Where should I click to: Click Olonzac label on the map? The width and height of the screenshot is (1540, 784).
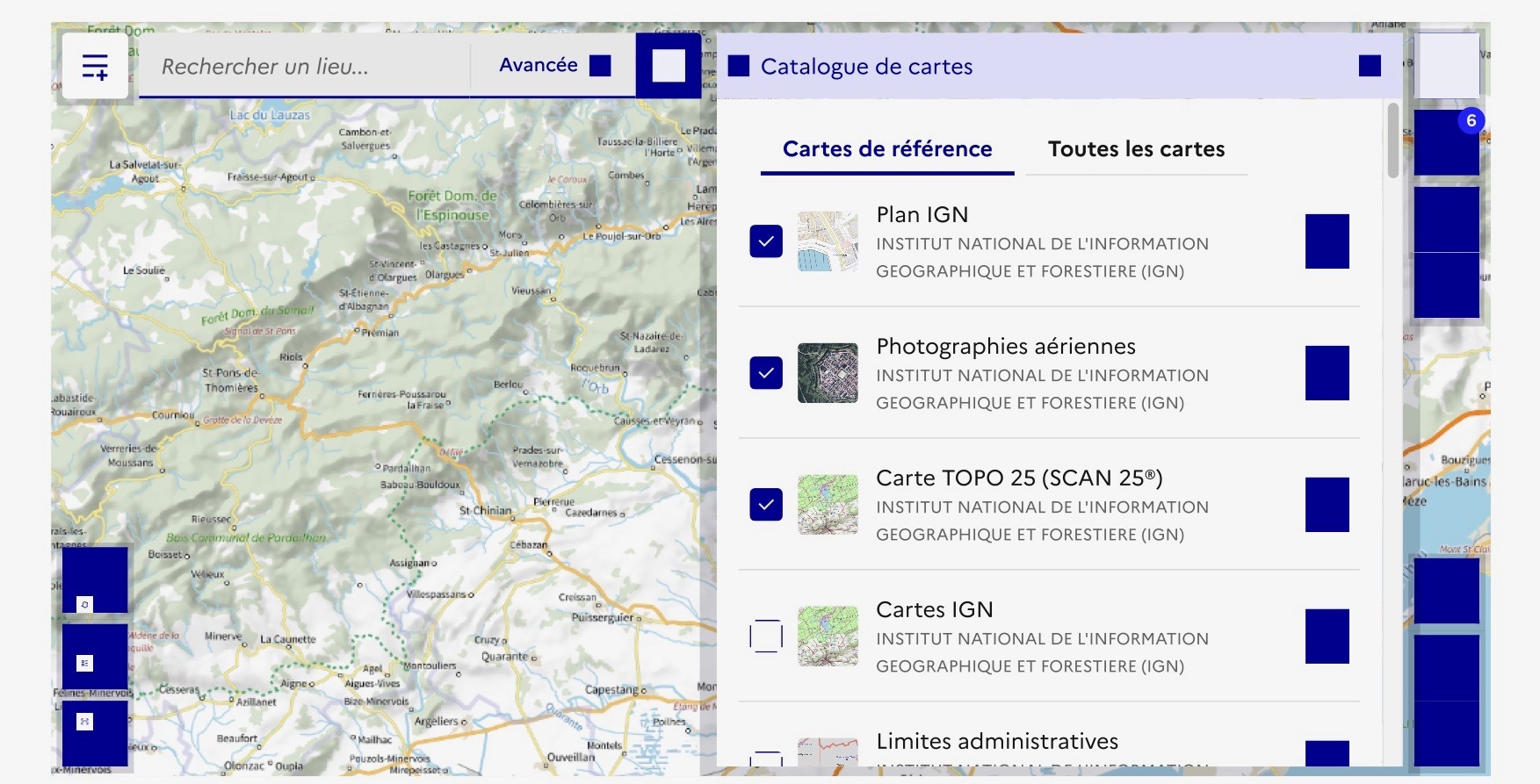click(244, 766)
